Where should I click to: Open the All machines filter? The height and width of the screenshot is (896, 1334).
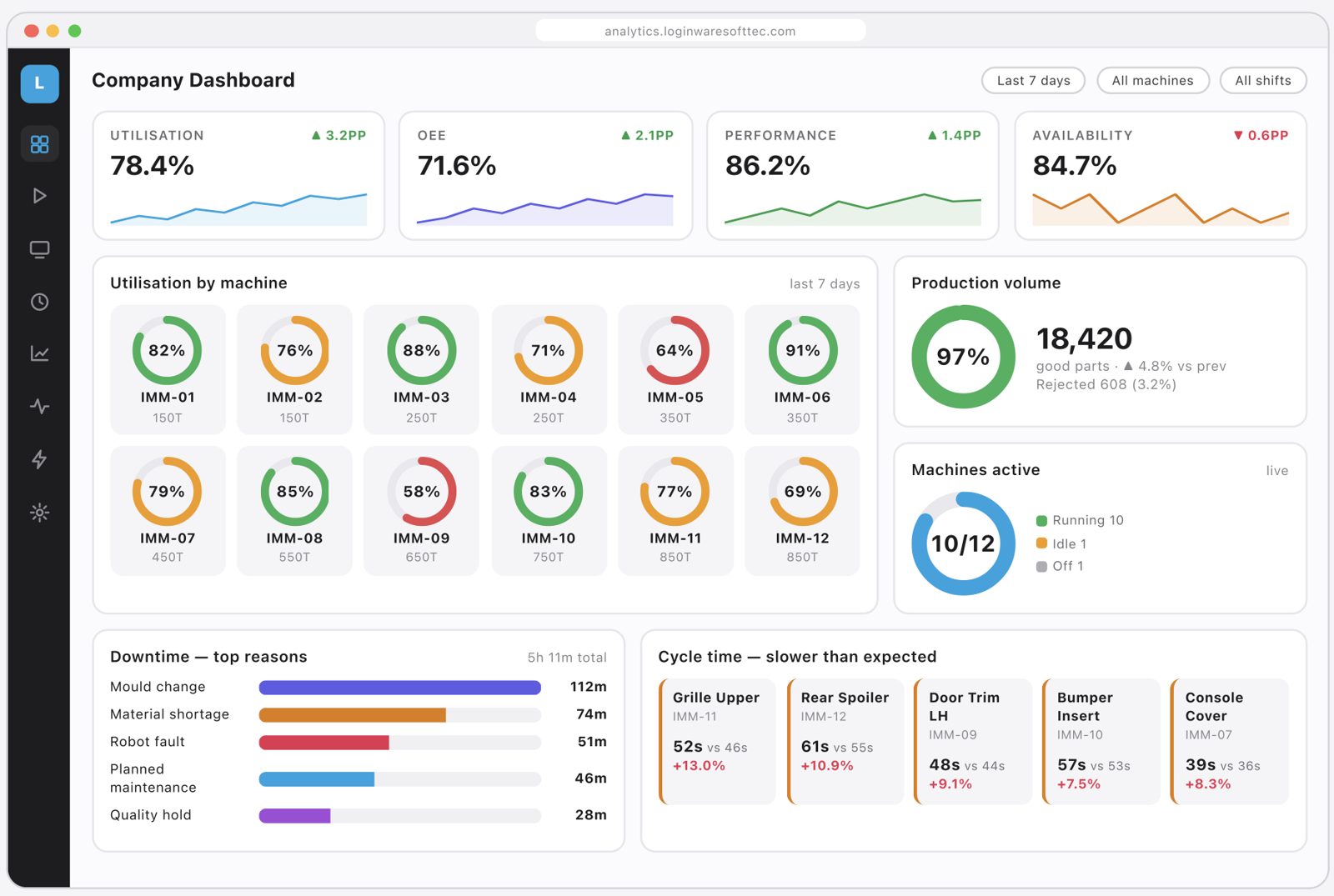[x=1152, y=81]
